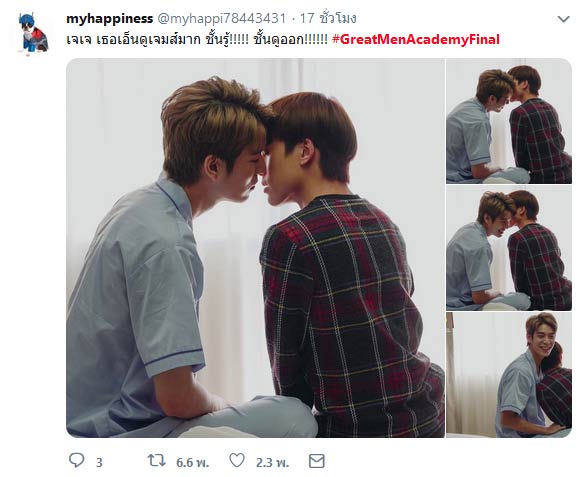Open the middle right small photo
Screen dimensions: 582x477
(x=509, y=248)
